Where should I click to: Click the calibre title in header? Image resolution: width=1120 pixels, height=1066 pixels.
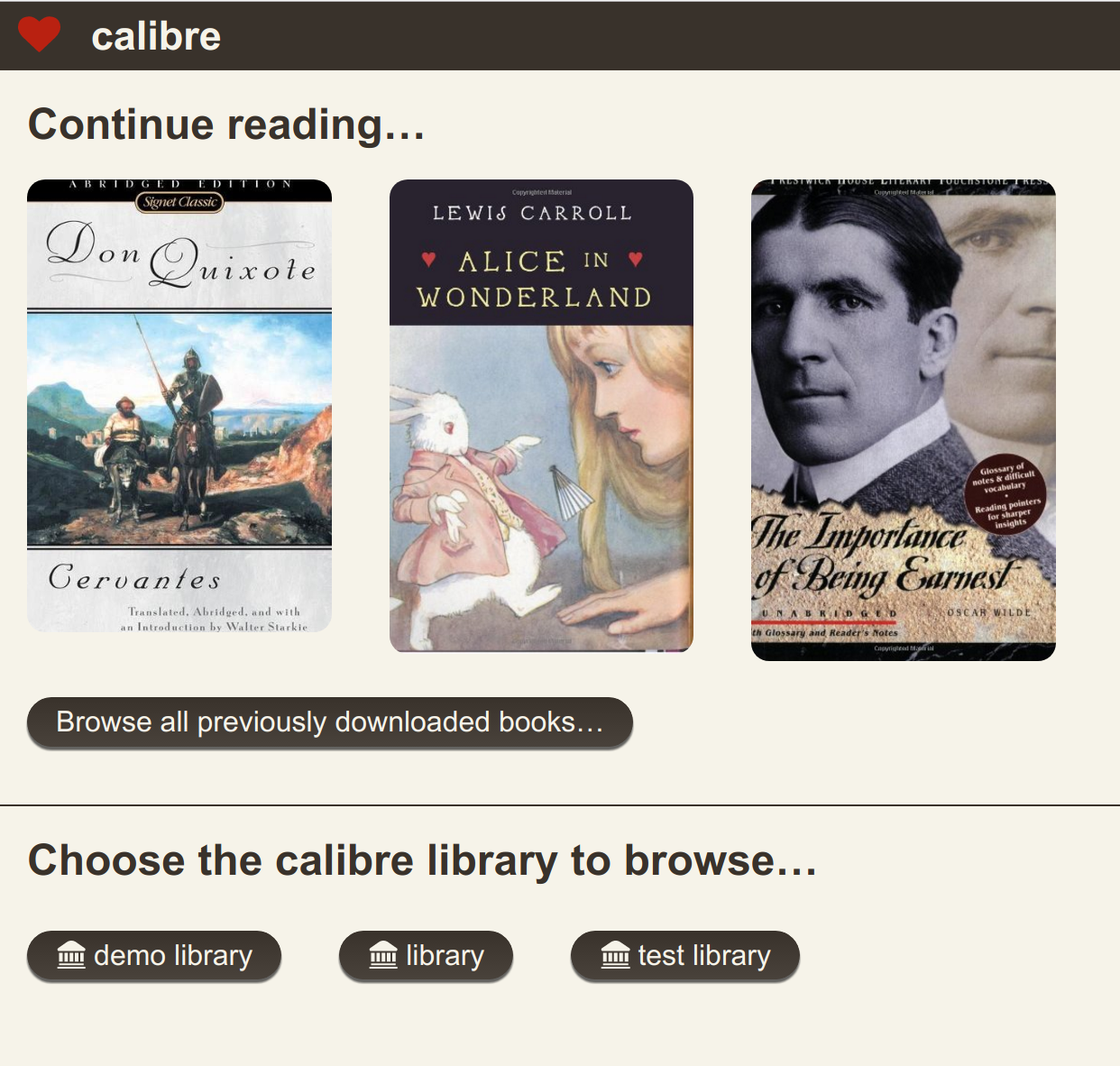tap(156, 36)
